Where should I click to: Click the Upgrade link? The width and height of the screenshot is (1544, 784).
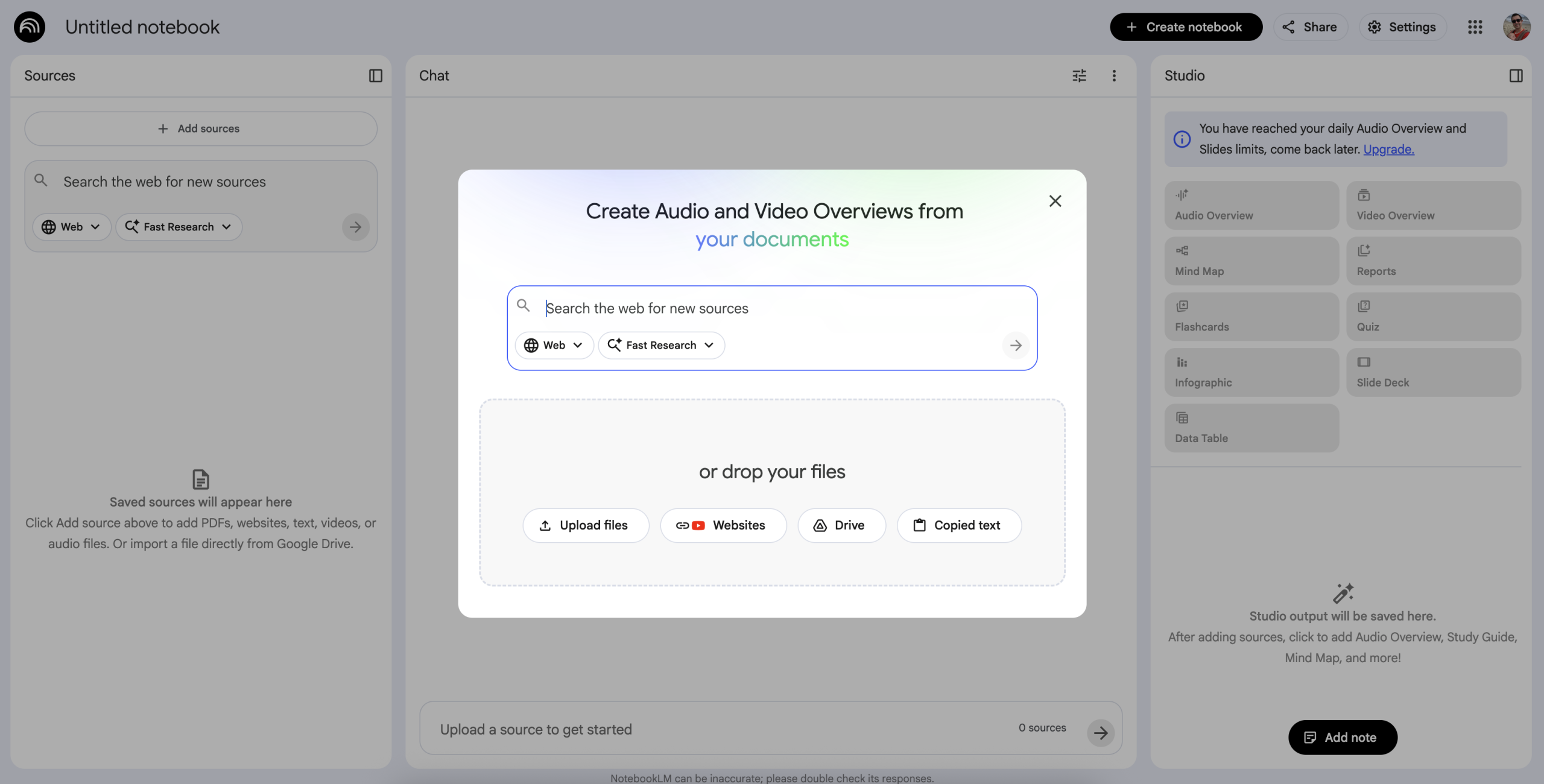click(x=1388, y=149)
